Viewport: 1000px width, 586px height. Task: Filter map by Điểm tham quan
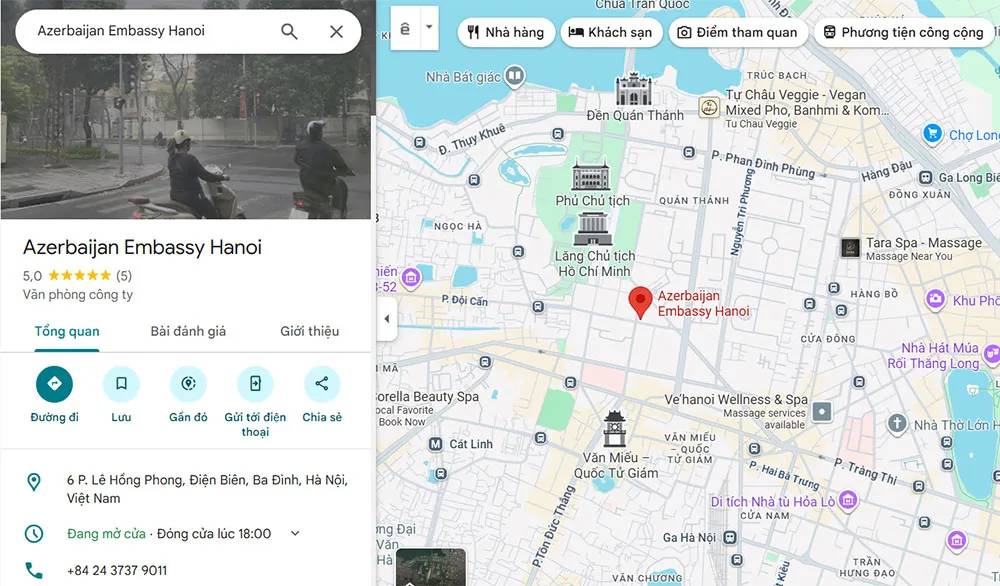coord(738,33)
